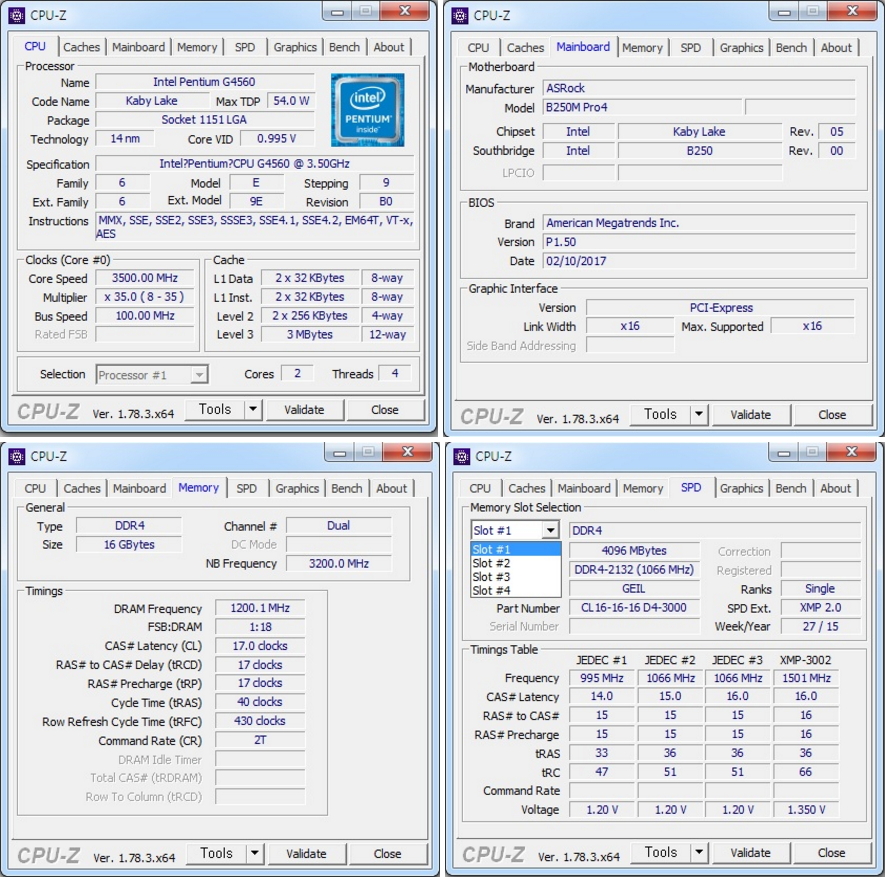Click Validate in CPU window
885x877 pixels.
pos(304,410)
